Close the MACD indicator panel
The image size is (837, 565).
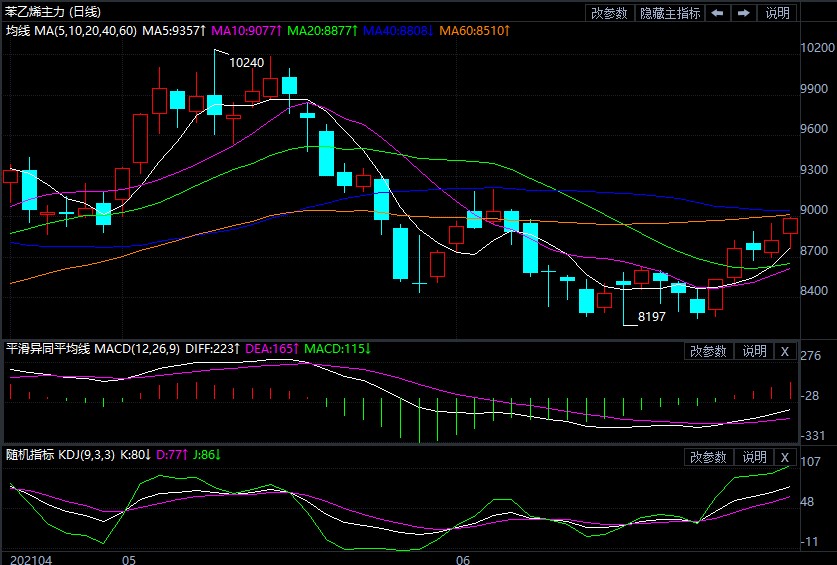(784, 351)
